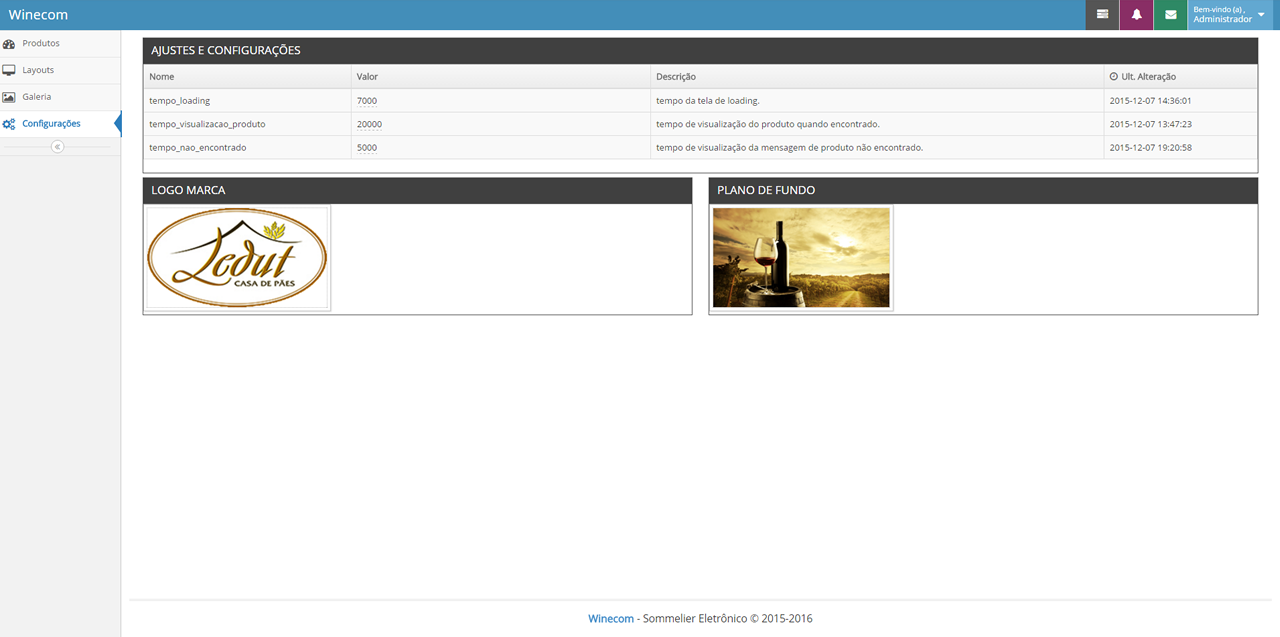The image size is (1280, 637).
Task: Open the notifications bell icon
Action: tap(1136, 15)
